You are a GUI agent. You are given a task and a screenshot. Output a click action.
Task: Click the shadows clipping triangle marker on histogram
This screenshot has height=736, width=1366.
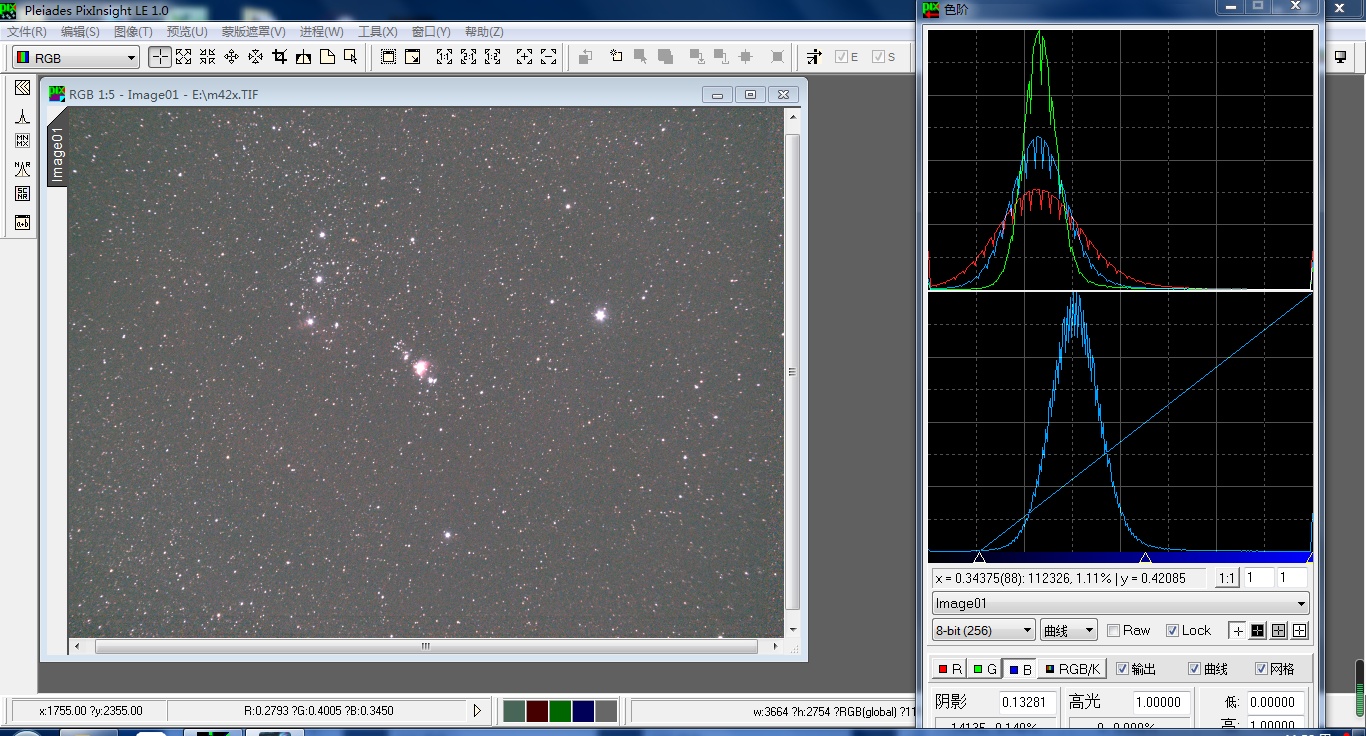coord(979,557)
